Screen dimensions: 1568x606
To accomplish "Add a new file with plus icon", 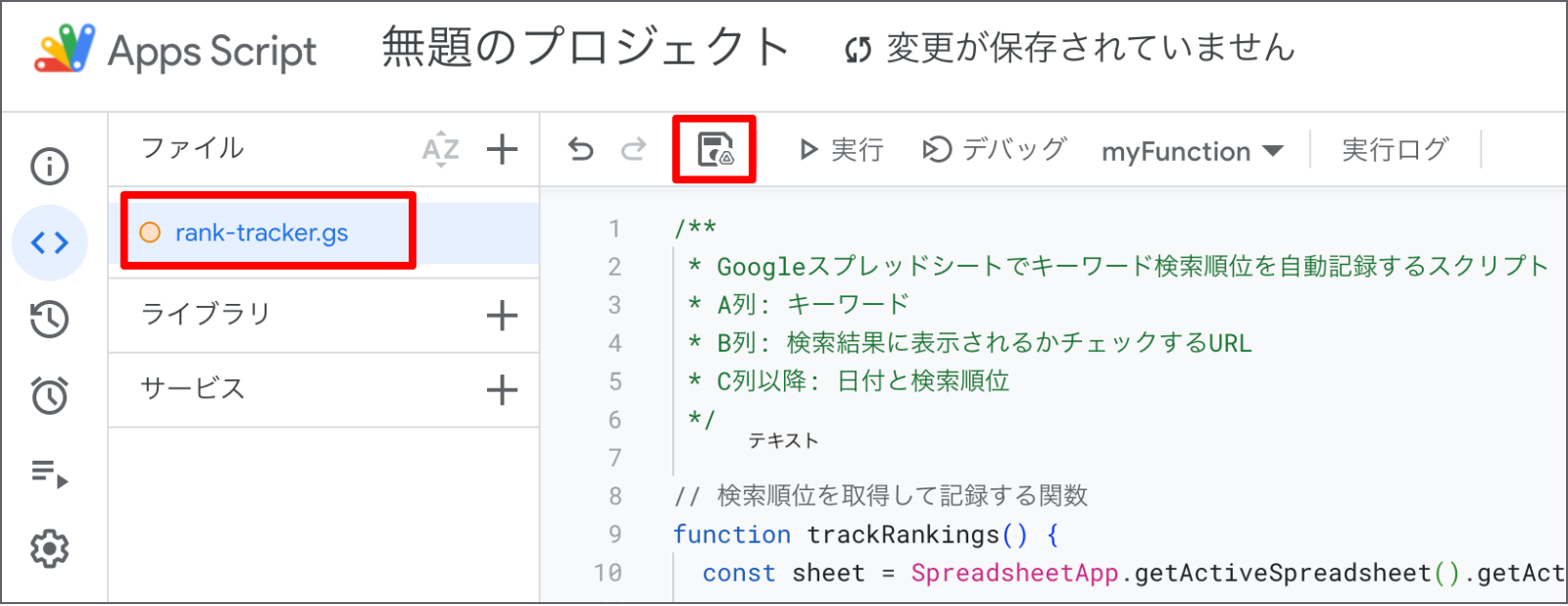I will [502, 150].
